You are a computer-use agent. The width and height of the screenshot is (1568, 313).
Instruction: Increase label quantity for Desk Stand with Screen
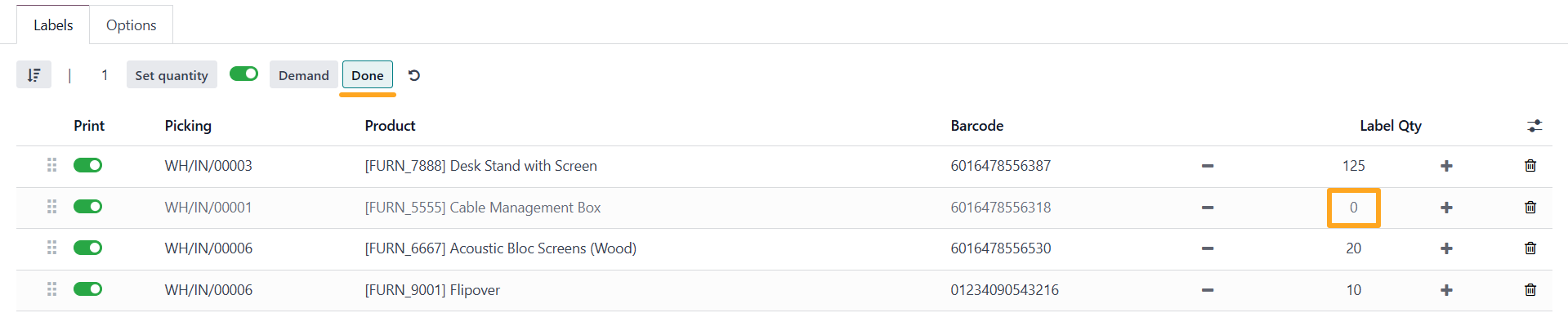tap(1446, 166)
